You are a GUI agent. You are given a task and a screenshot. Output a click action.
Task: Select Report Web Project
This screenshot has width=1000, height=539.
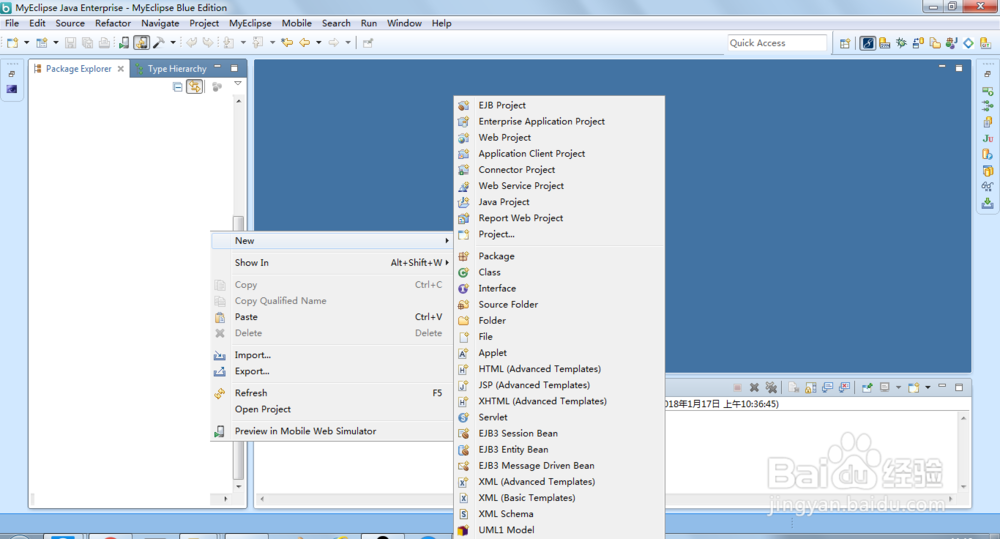tap(559, 218)
